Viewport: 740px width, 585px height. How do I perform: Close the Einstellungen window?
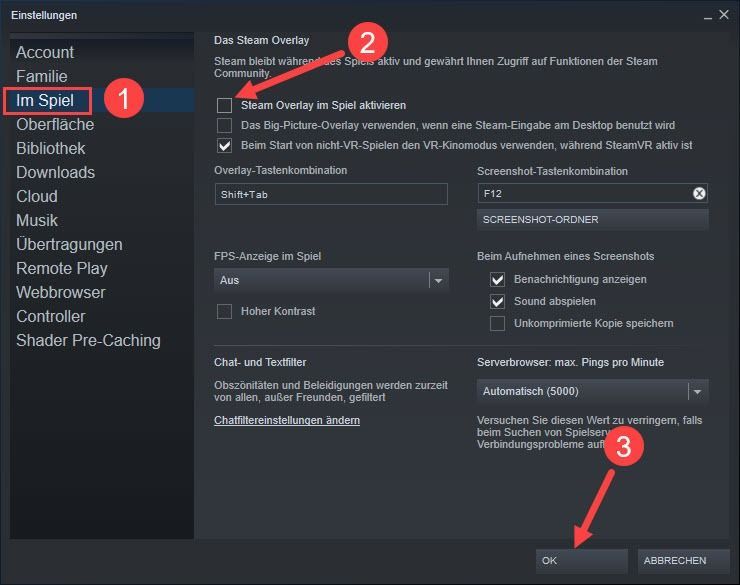(724, 15)
